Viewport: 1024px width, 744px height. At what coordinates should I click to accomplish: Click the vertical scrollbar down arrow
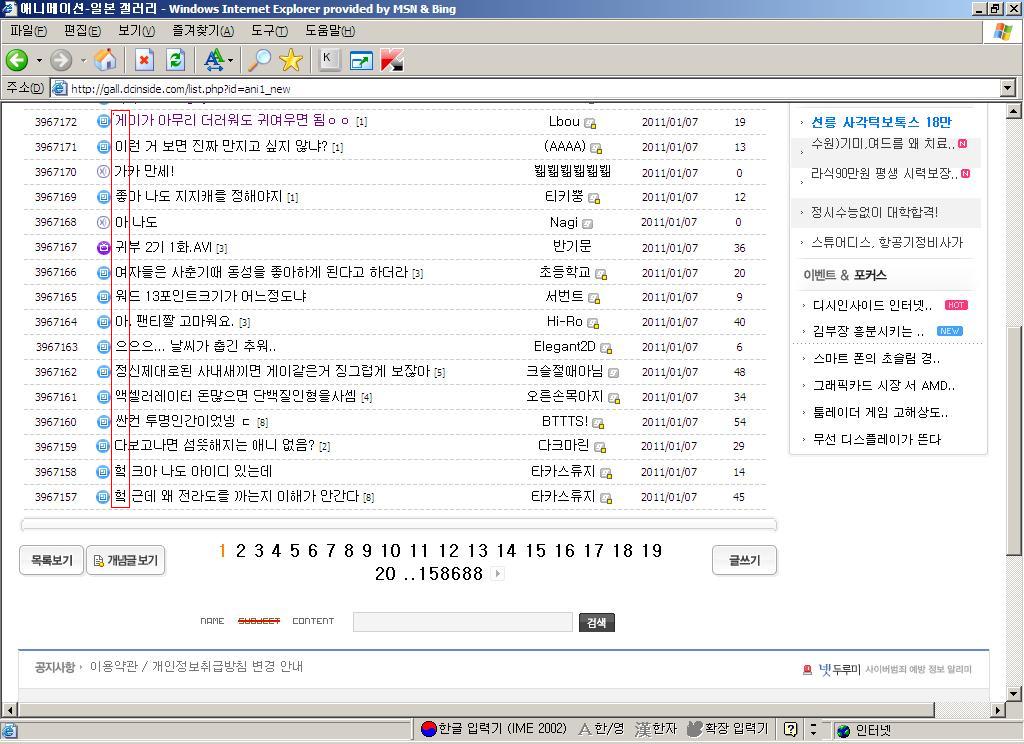1014,693
